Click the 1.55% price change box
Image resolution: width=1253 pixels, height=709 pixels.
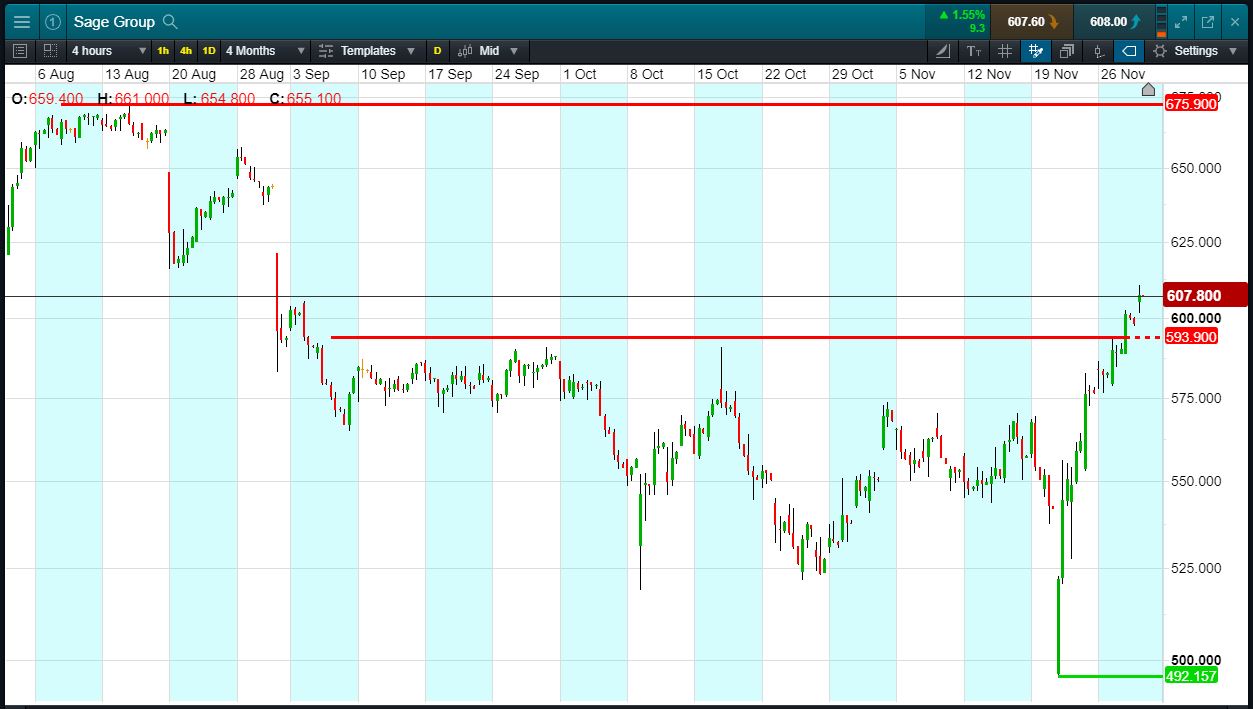coord(960,21)
